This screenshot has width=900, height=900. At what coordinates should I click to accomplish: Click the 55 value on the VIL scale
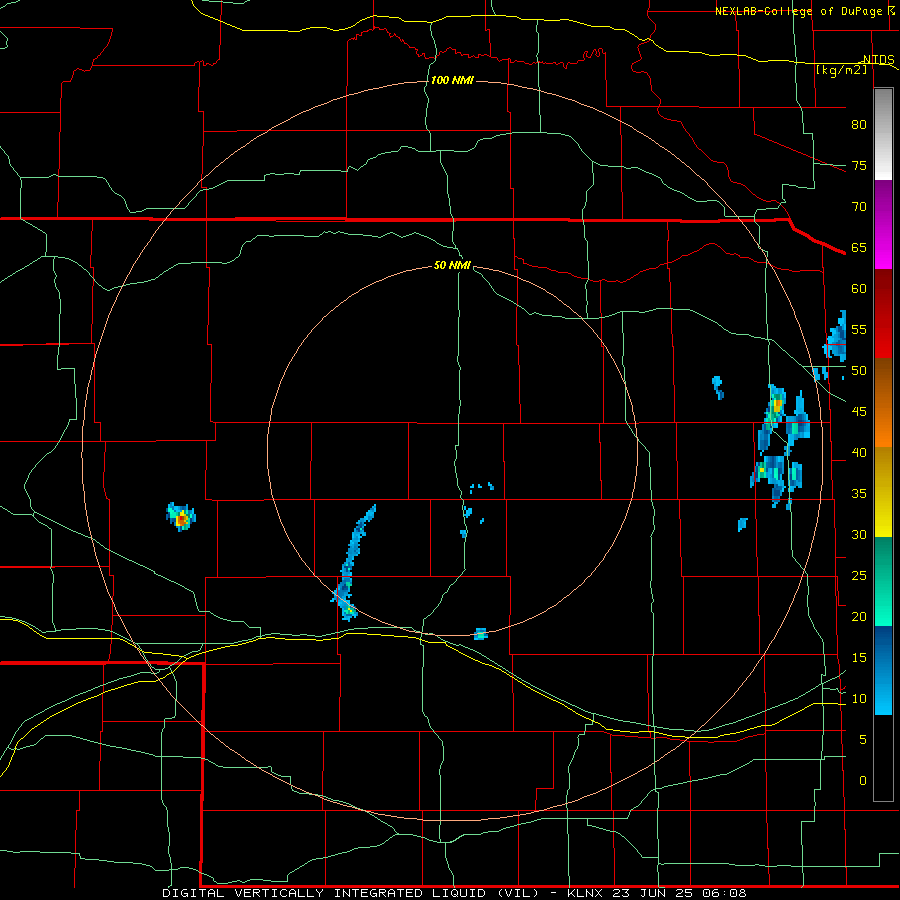[x=859, y=329]
